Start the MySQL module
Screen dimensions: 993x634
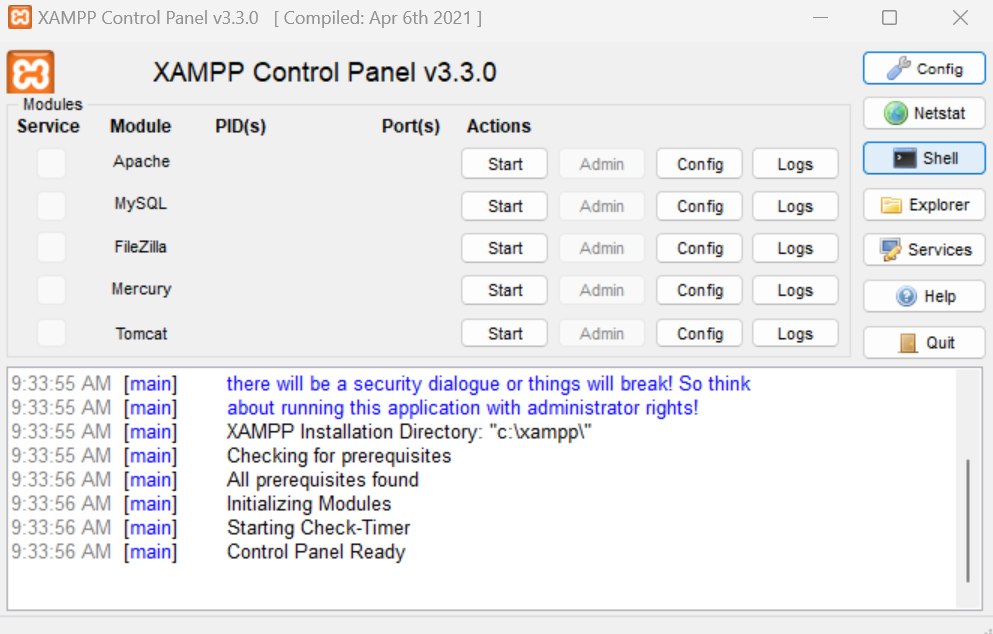coord(504,206)
